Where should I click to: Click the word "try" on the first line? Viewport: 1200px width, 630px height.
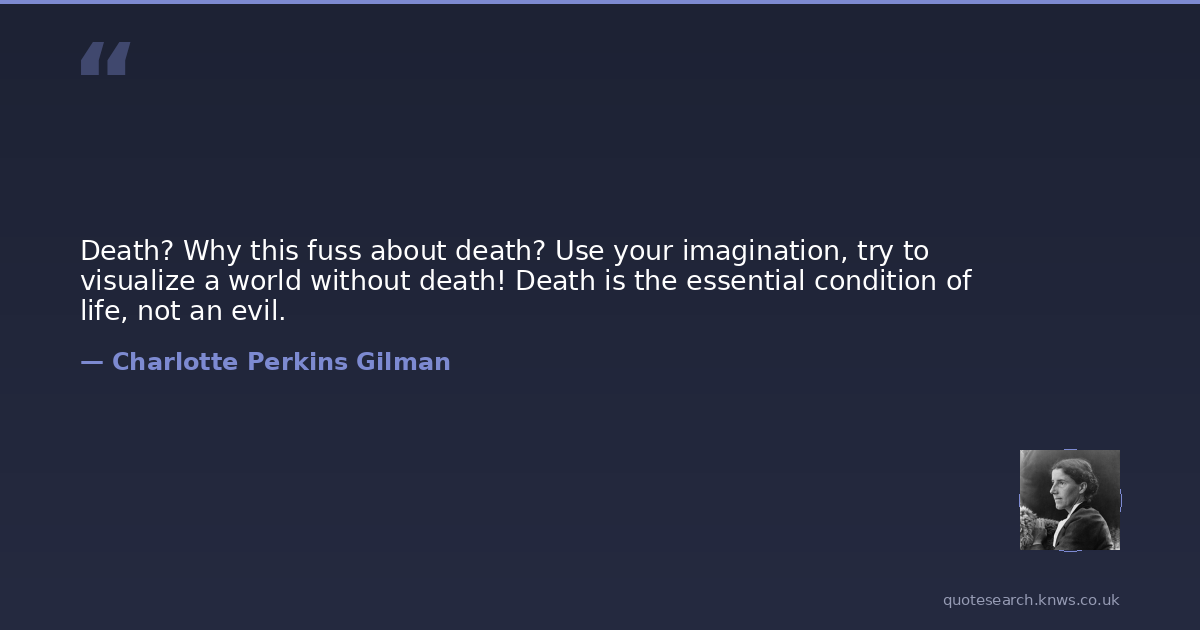(876, 251)
